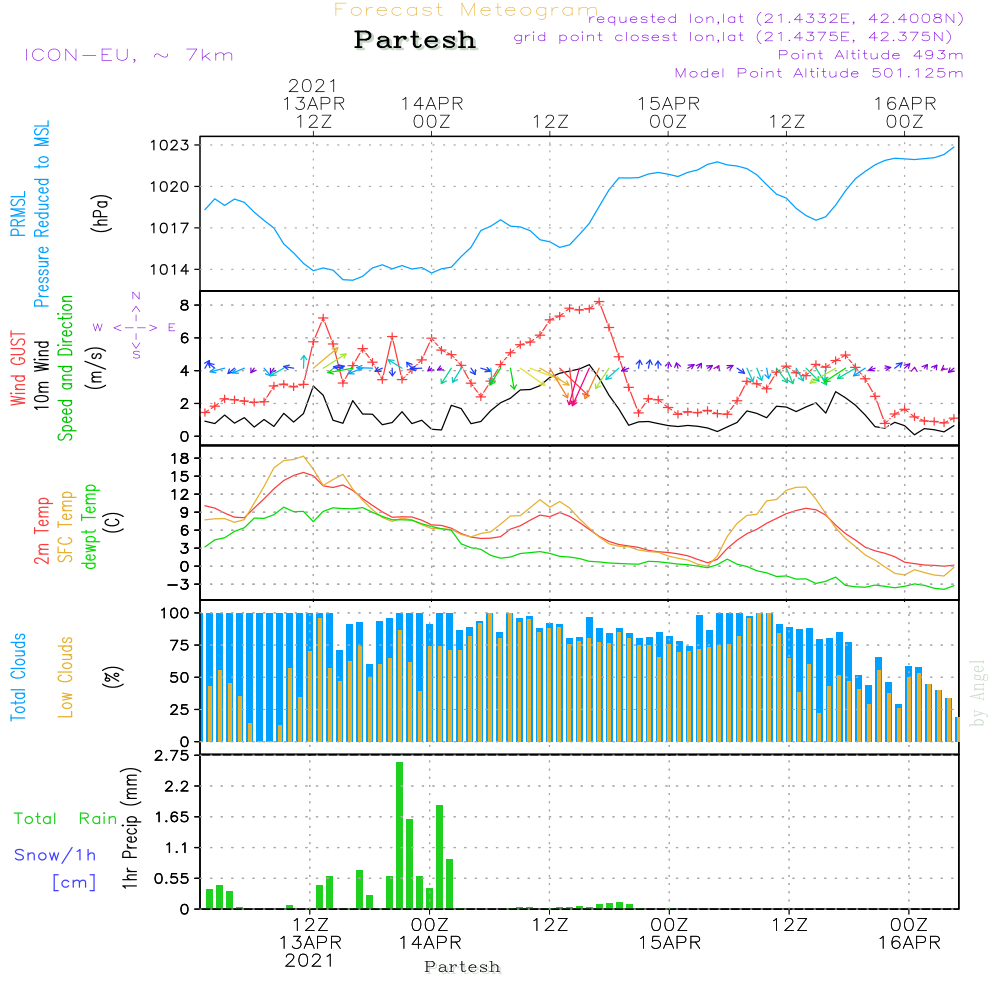This screenshot has width=1000, height=1000.
Task: Click the '(%)' cloud unit label
Action: click(x=112, y=677)
